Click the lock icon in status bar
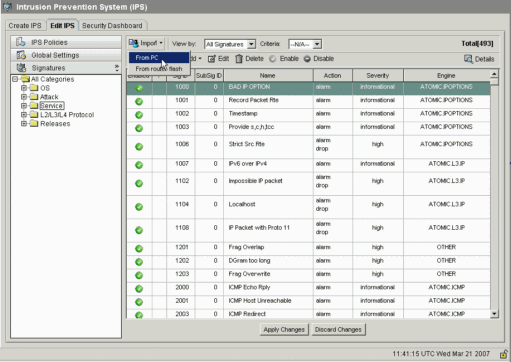This screenshot has height=362, width=511. click(x=503, y=353)
